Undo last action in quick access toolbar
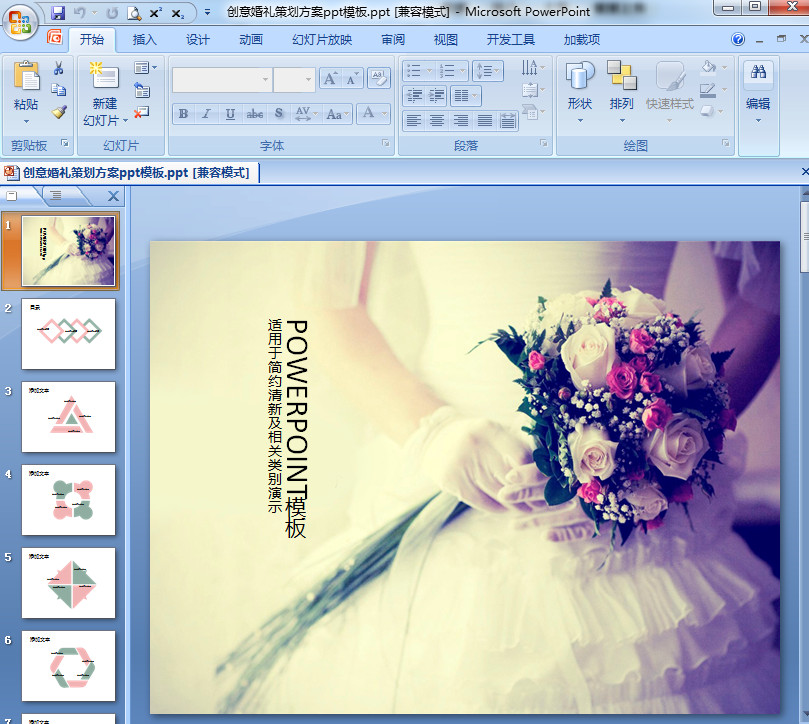 (x=79, y=13)
